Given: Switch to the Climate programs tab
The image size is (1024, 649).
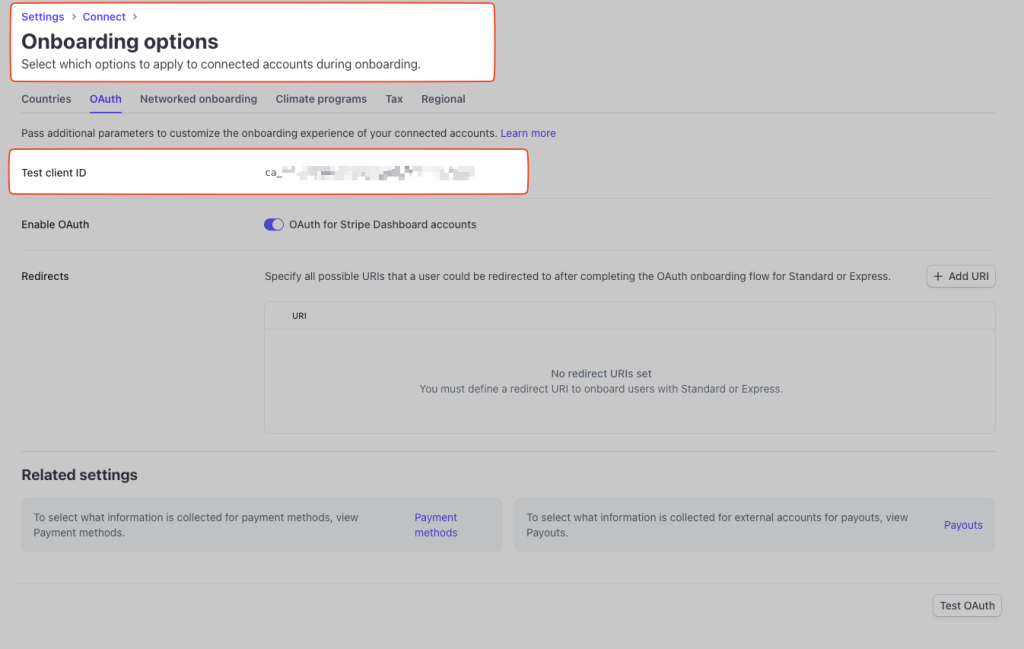Looking at the screenshot, I should (x=321, y=99).
